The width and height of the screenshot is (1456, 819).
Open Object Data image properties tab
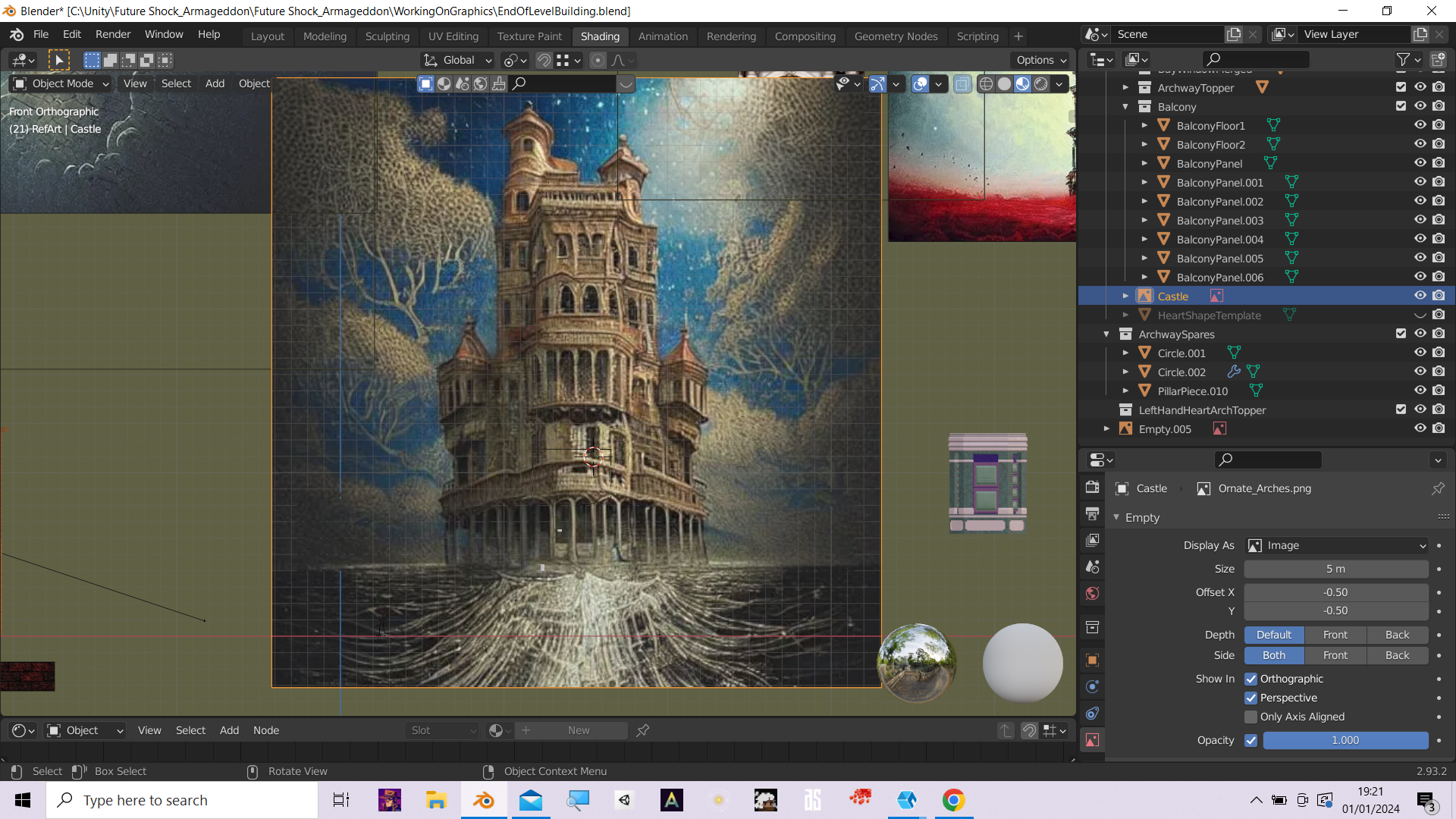point(1092,739)
